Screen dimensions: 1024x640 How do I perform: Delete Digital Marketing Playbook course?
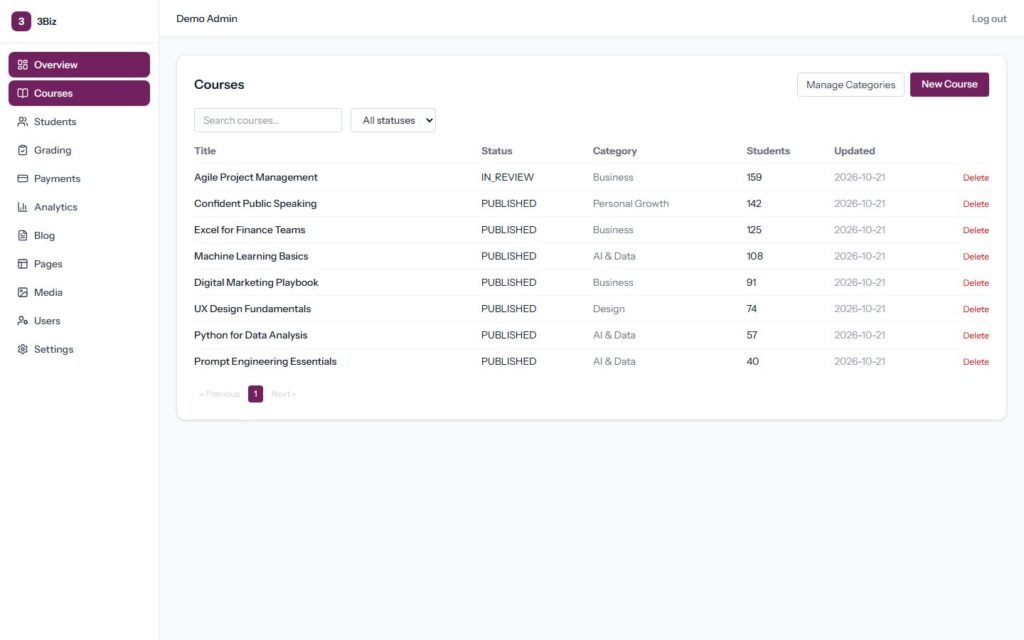tap(976, 283)
